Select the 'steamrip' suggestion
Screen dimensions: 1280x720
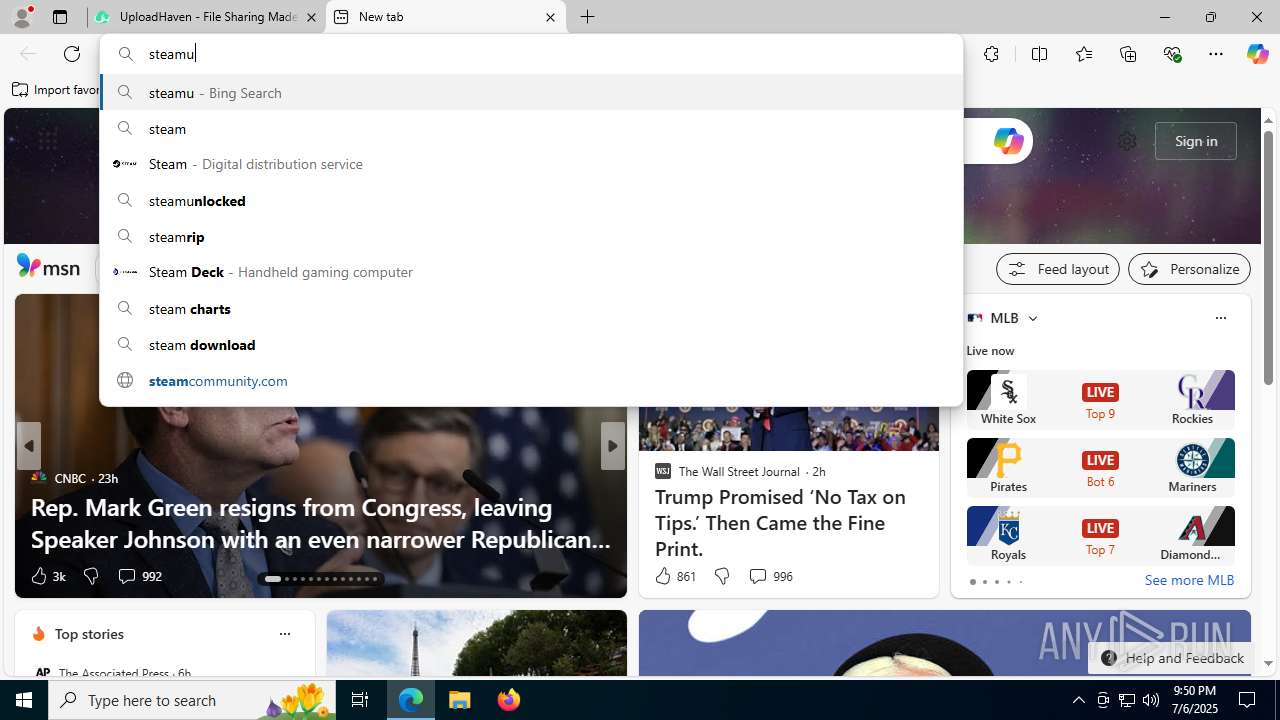click(531, 237)
